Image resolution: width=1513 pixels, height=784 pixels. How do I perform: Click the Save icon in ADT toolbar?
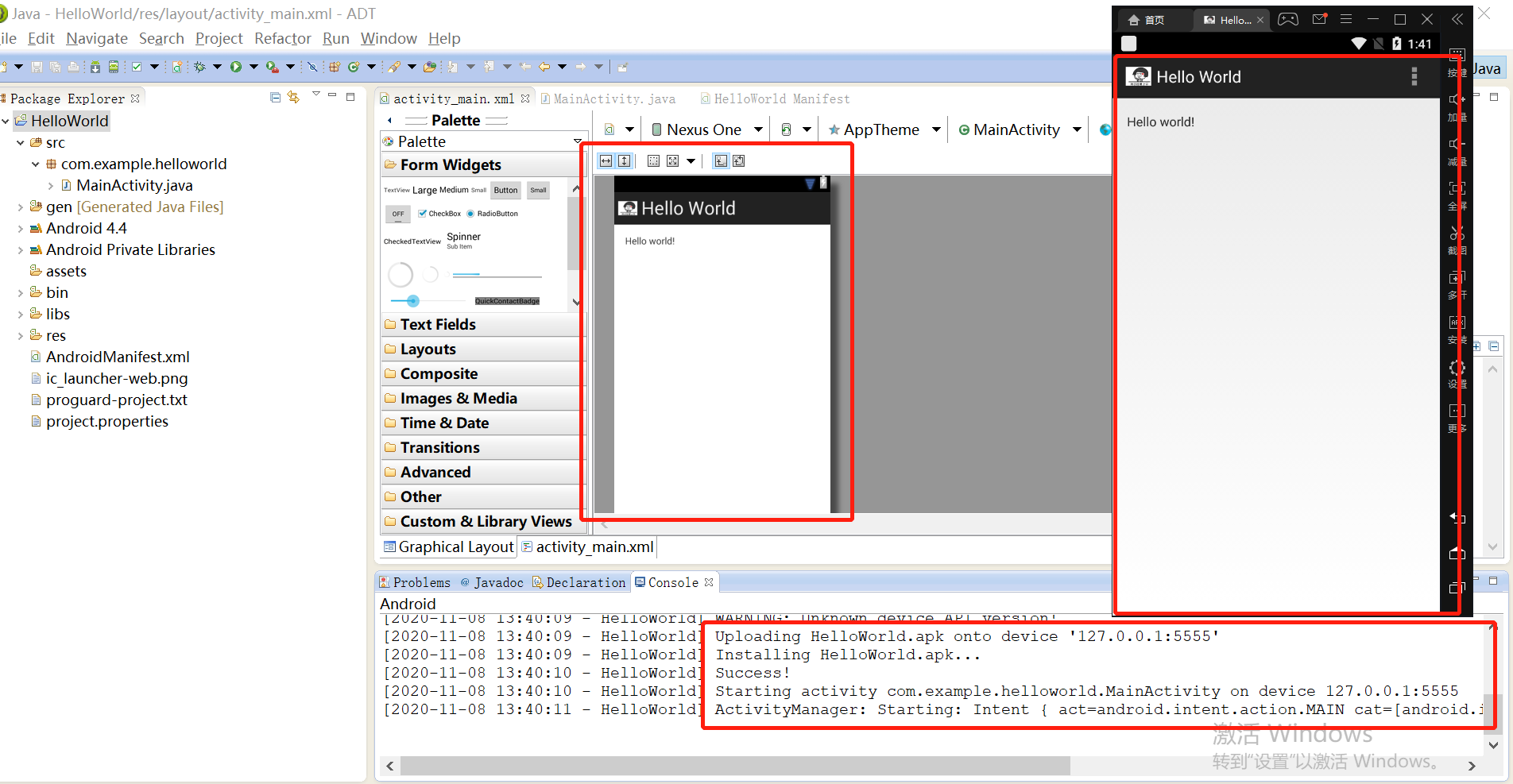pyautogui.click(x=37, y=68)
